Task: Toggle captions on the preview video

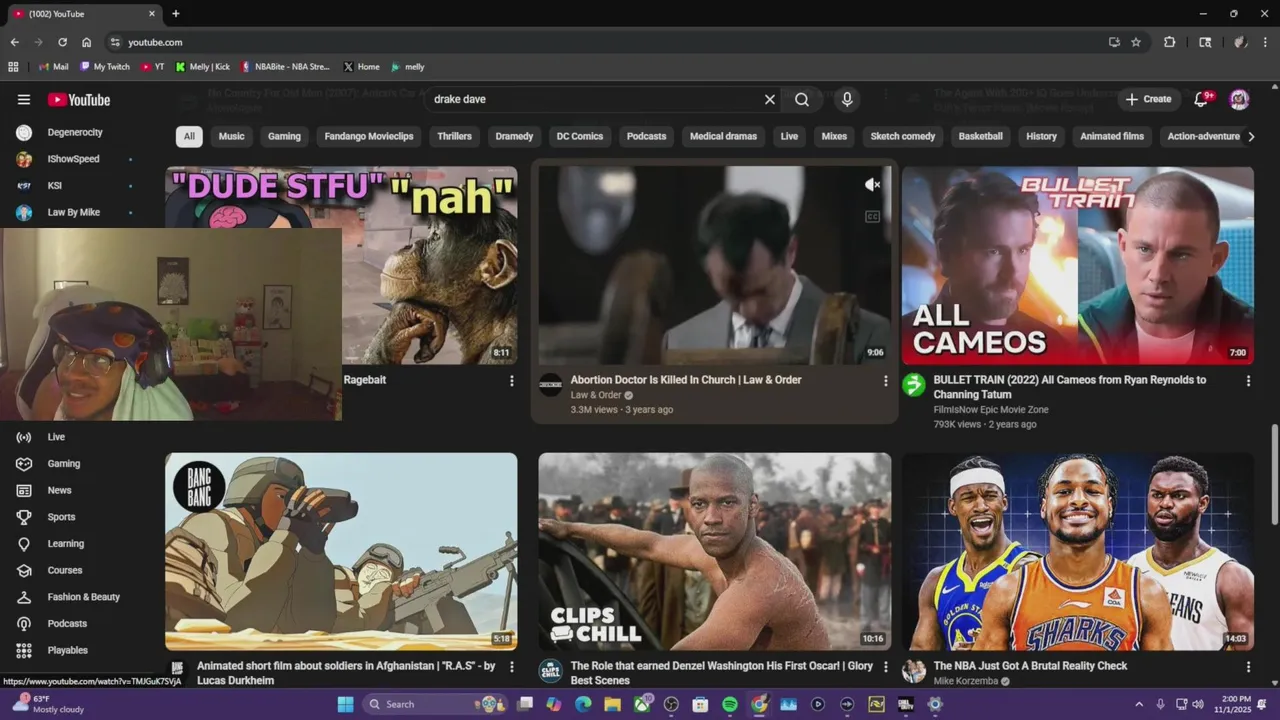Action: point(872,216)
